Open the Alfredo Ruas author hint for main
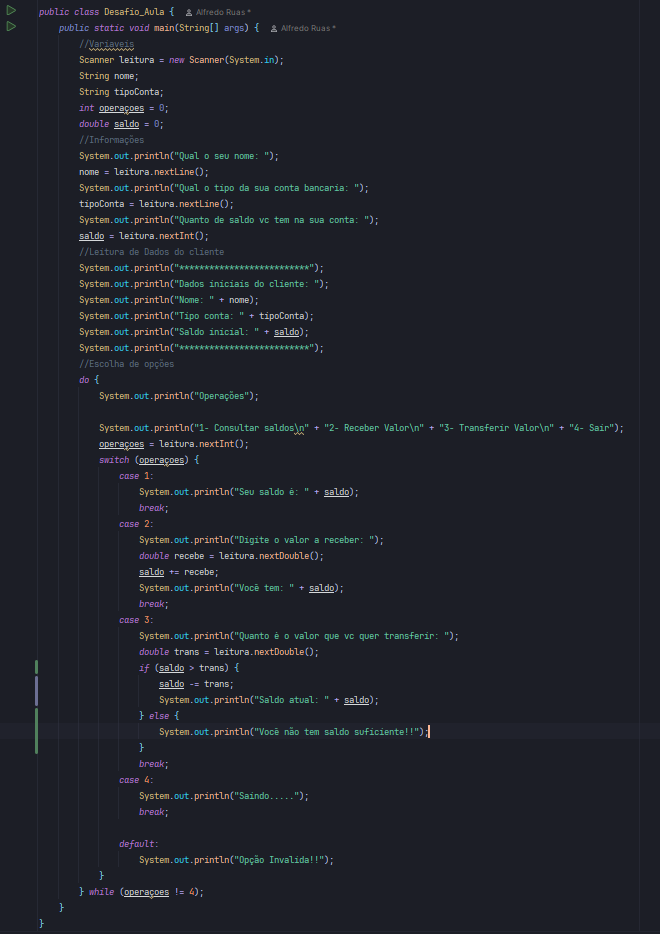The image size is (660, 934). click(x=308, y=28)
